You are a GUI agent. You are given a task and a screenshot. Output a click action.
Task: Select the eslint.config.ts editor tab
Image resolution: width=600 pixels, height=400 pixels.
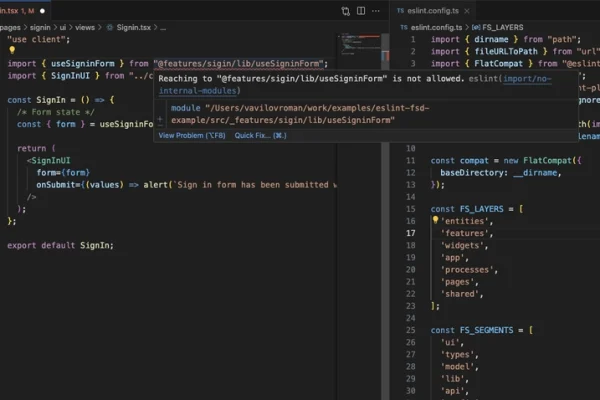click(x=433, y=11)
